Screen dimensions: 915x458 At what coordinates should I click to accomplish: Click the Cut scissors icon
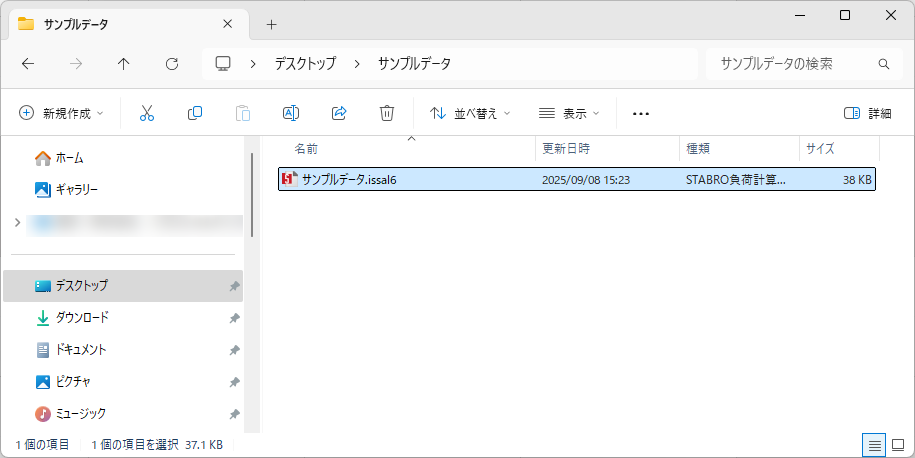tap(147, 113)
